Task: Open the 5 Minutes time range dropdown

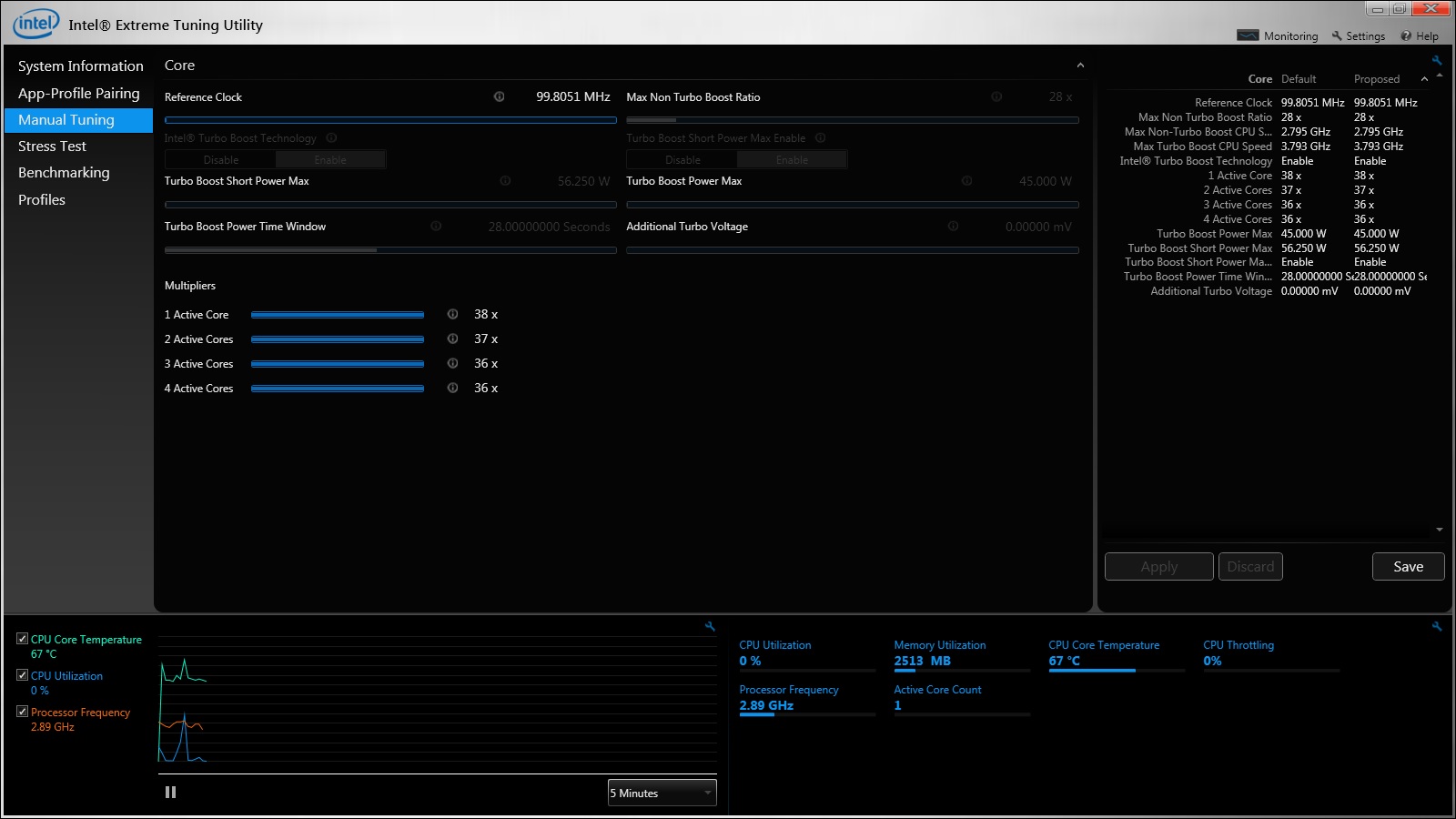Action: click(x=662, y=793)
